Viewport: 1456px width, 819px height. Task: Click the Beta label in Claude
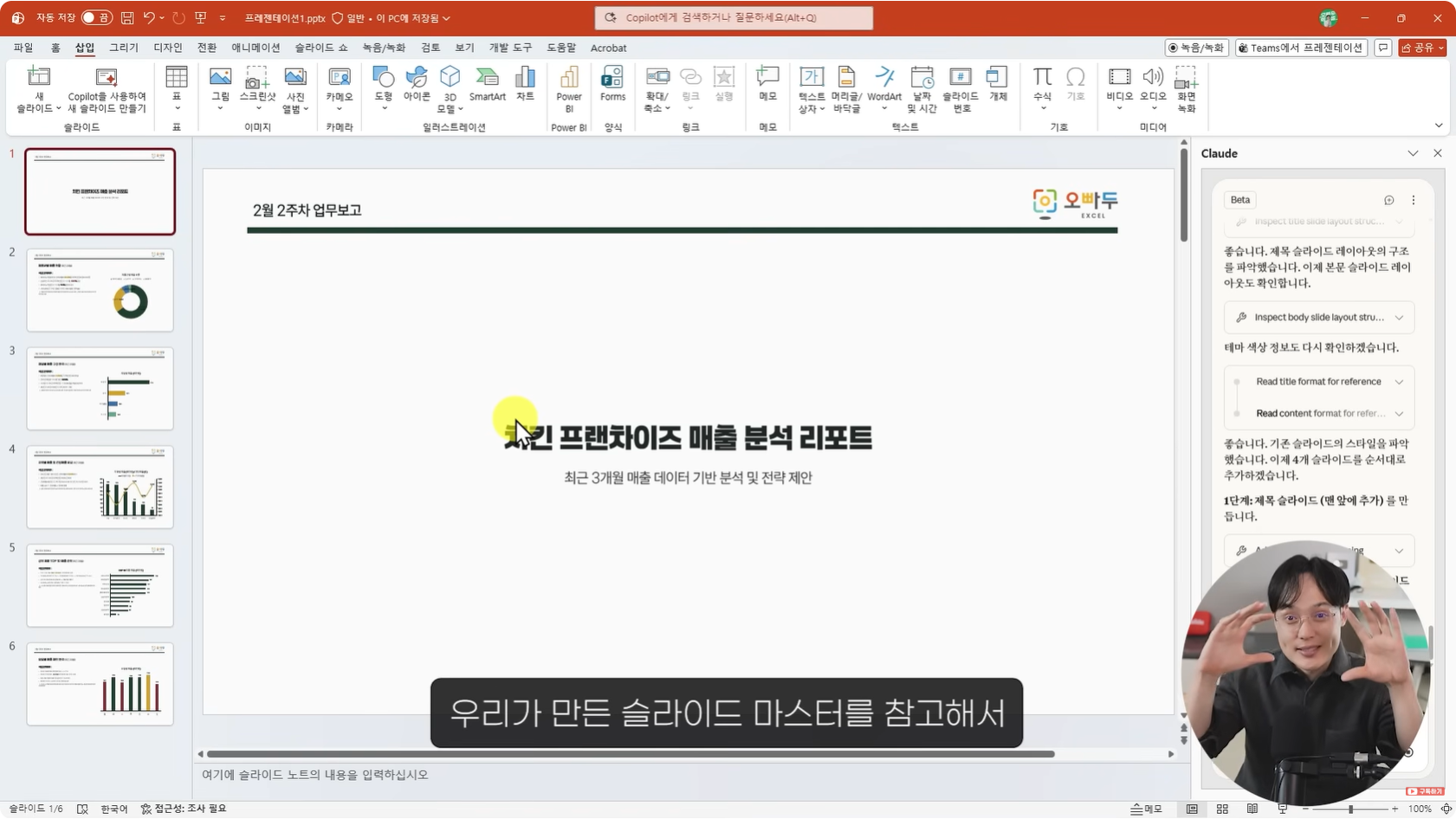point(1240,200)
